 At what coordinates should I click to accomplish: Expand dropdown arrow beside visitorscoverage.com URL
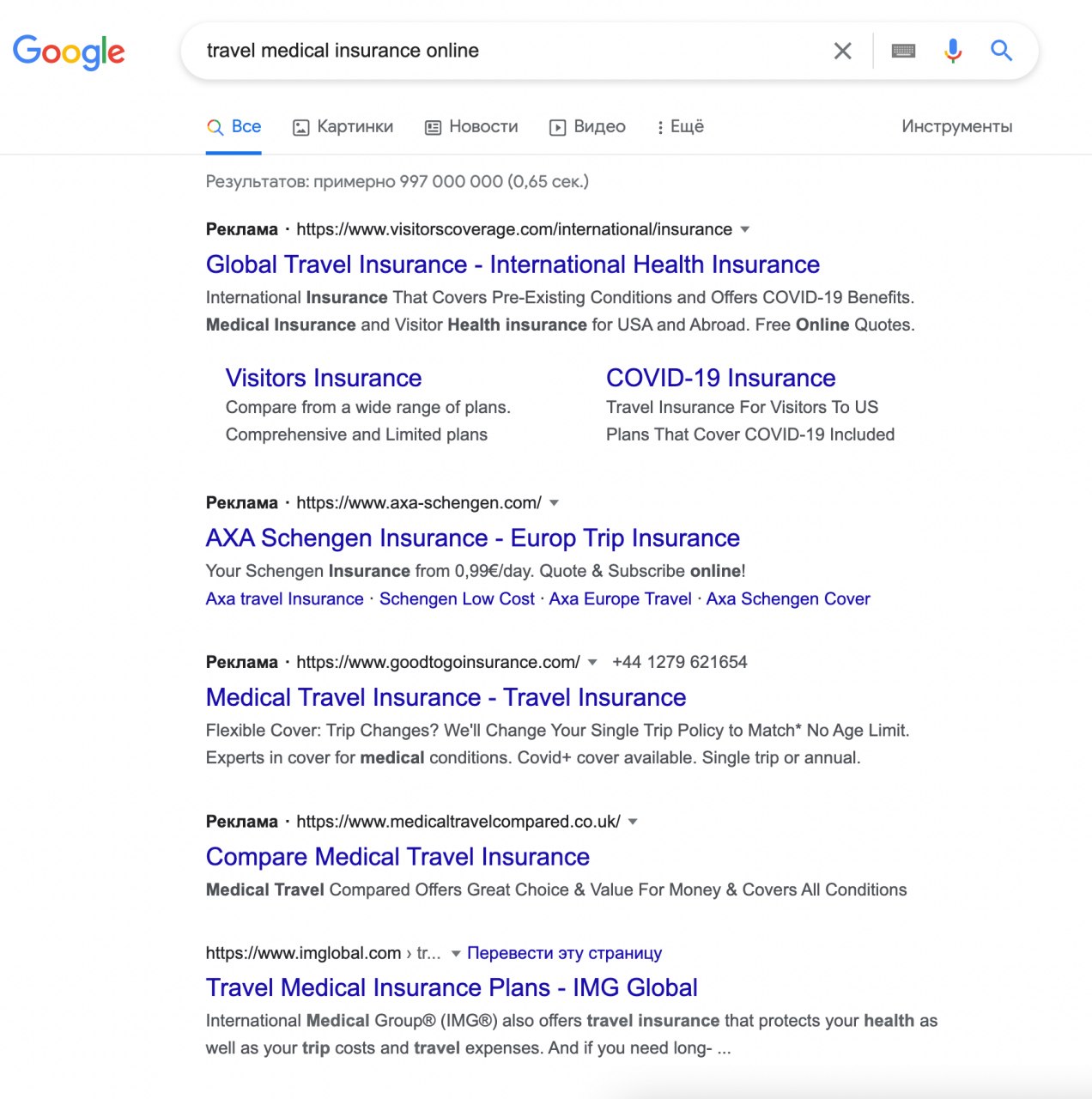[745, 229]
